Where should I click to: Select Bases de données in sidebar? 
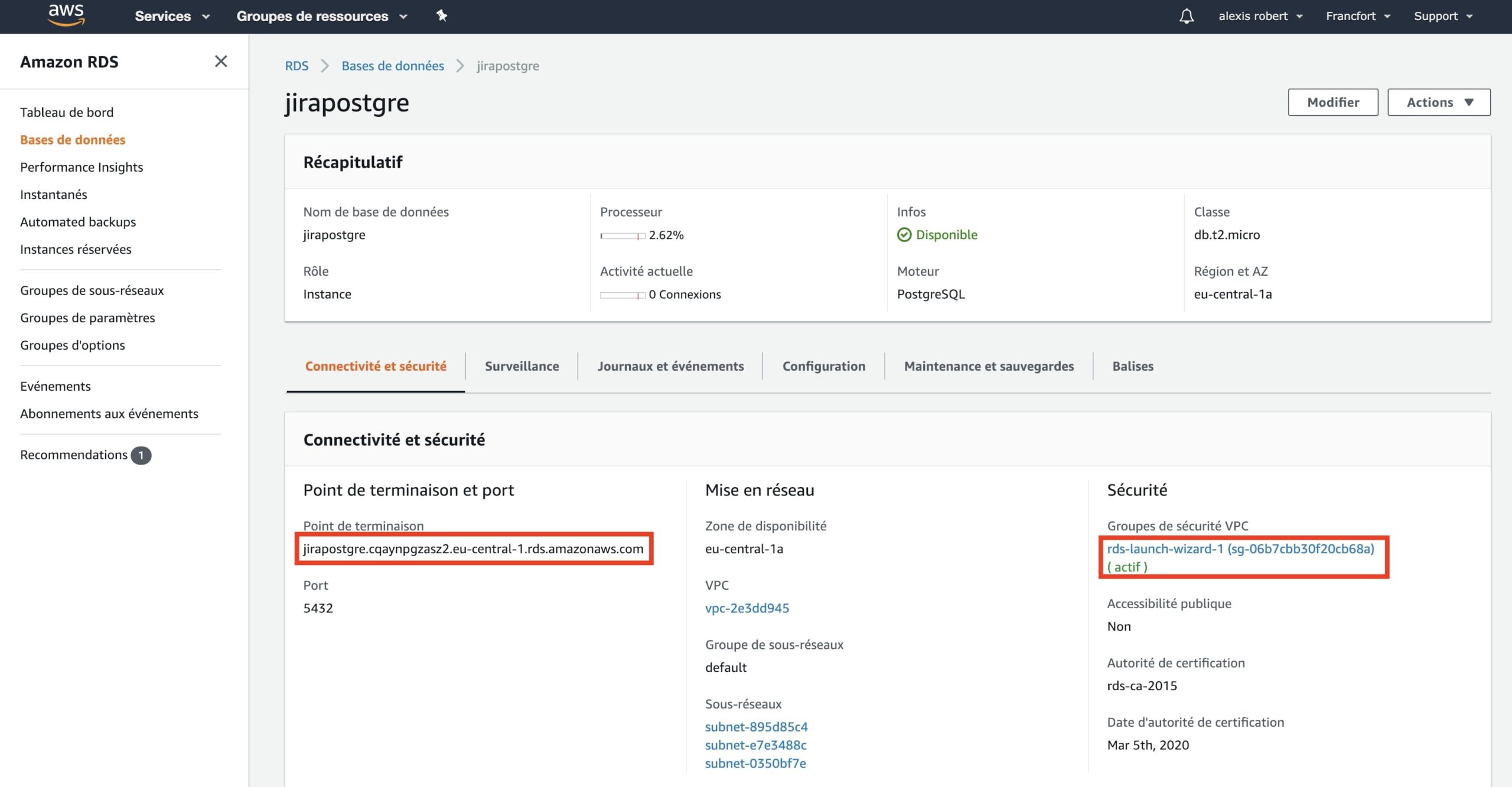point(73,139)
